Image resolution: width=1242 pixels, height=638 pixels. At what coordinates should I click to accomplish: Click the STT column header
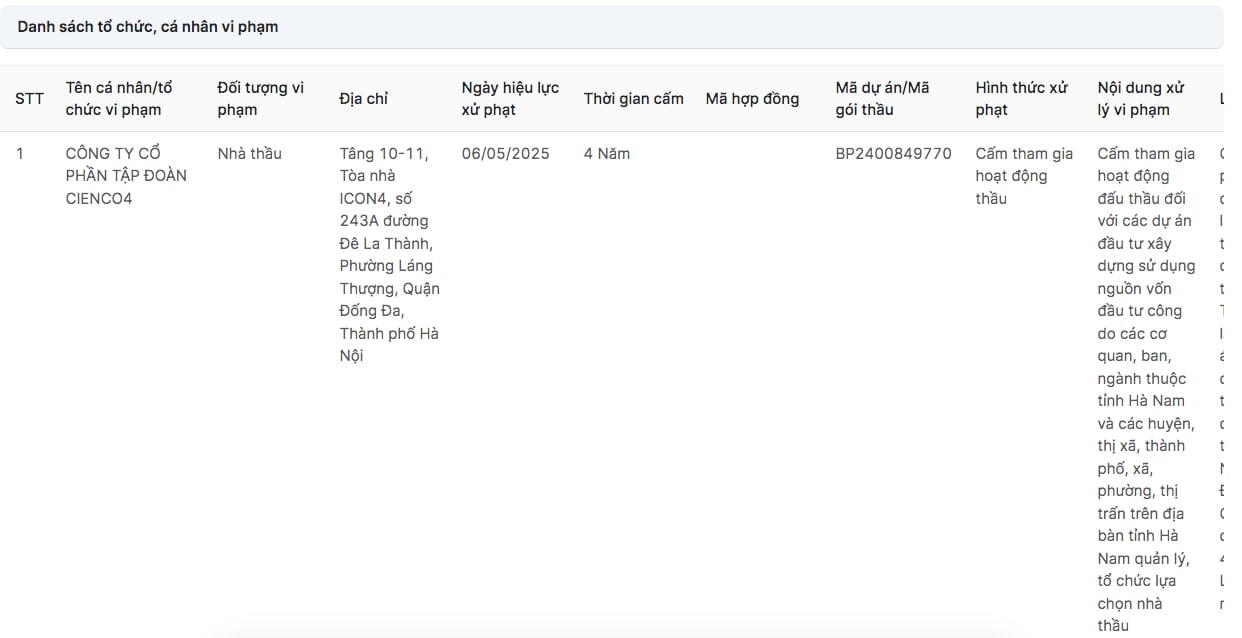tap(29, 99)
